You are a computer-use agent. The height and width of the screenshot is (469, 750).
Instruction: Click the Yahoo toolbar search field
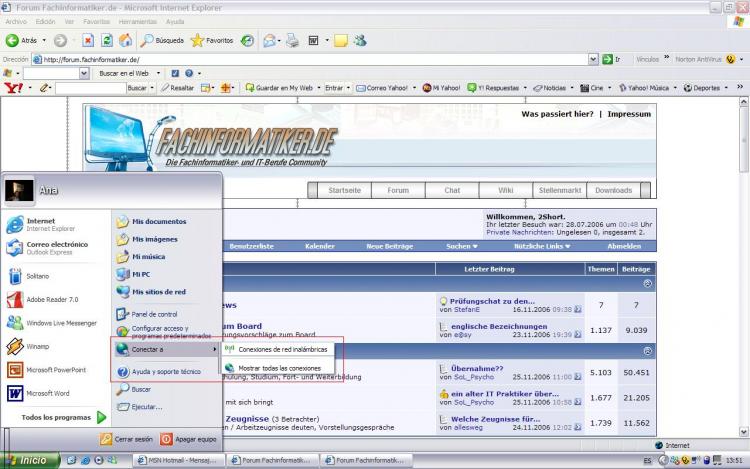[x=90, y=88]
